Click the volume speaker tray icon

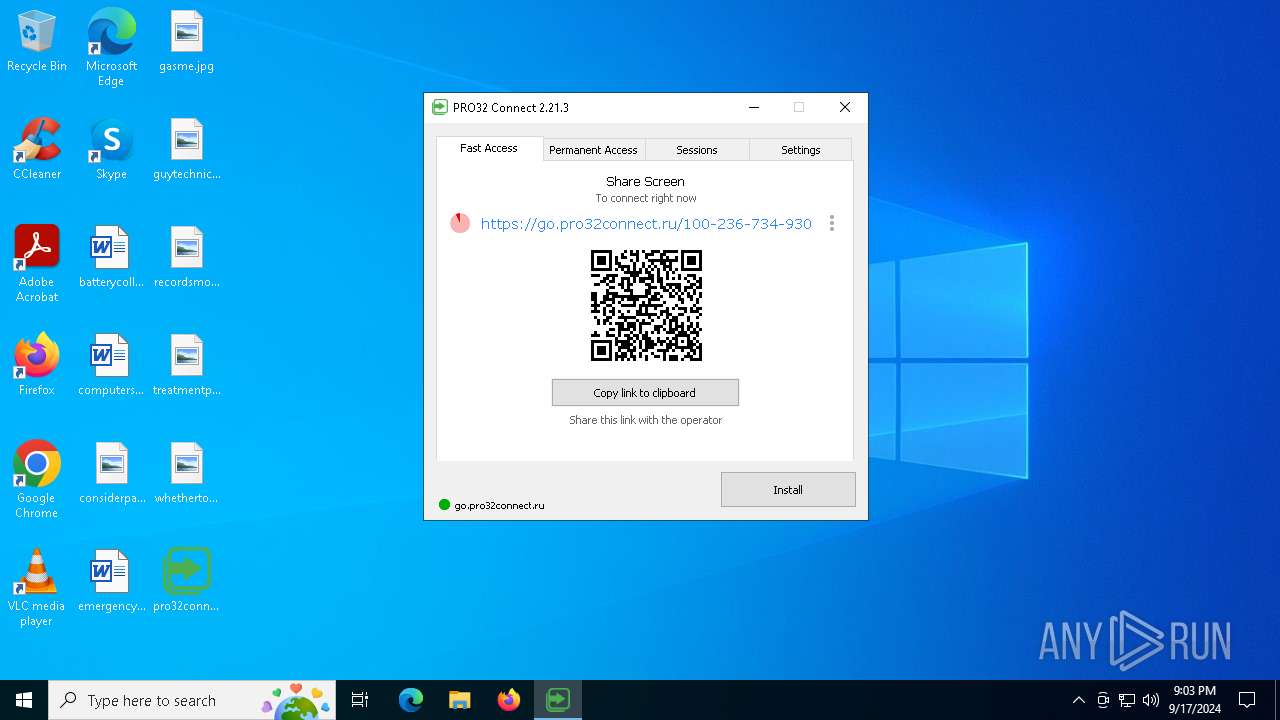pos(1151,700)
